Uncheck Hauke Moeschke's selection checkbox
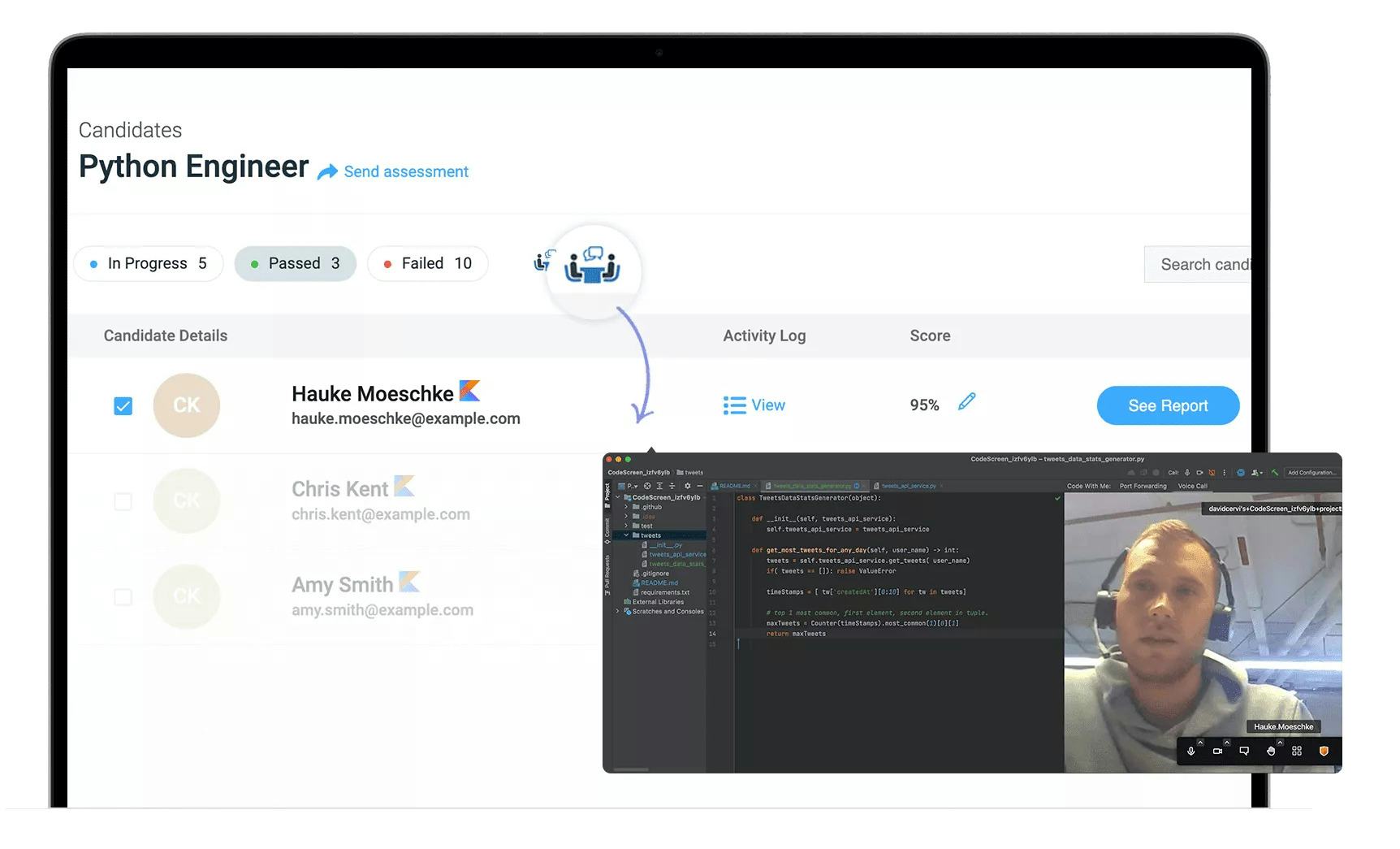Viewport: 1400px width, 849px height. pos(123,404)
